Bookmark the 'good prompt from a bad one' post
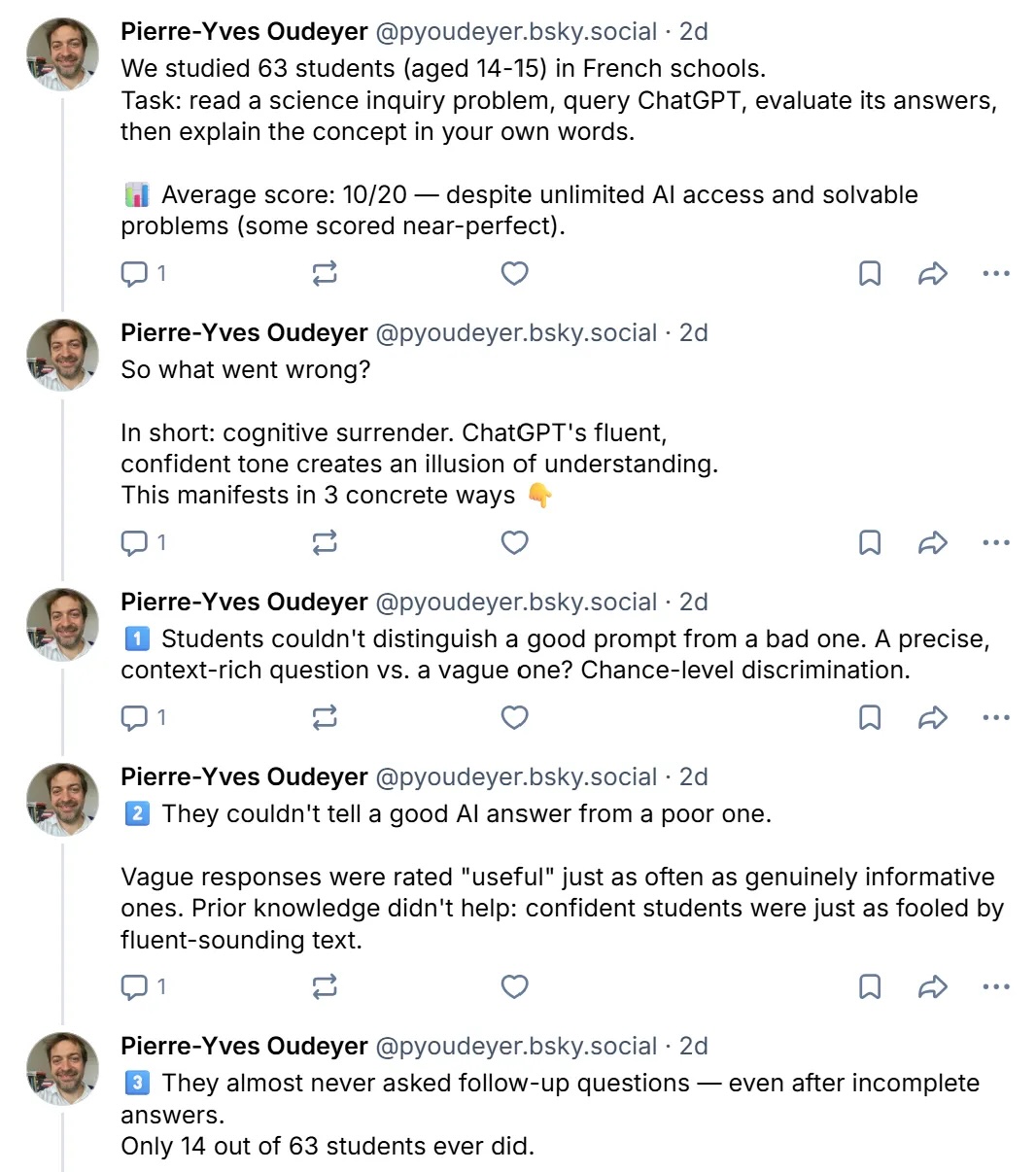Image resolution: width=1036 pixels, height=1172 pixels. click(870, 717)
